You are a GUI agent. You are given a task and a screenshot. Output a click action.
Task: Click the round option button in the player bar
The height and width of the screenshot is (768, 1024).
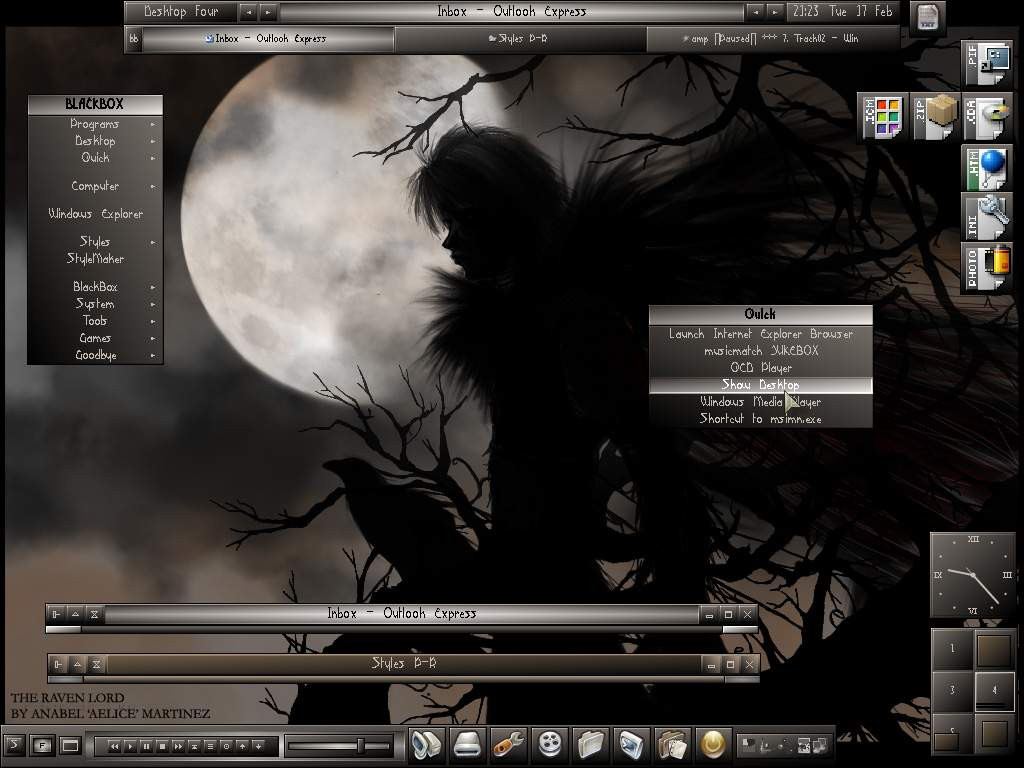click(227, 746)
